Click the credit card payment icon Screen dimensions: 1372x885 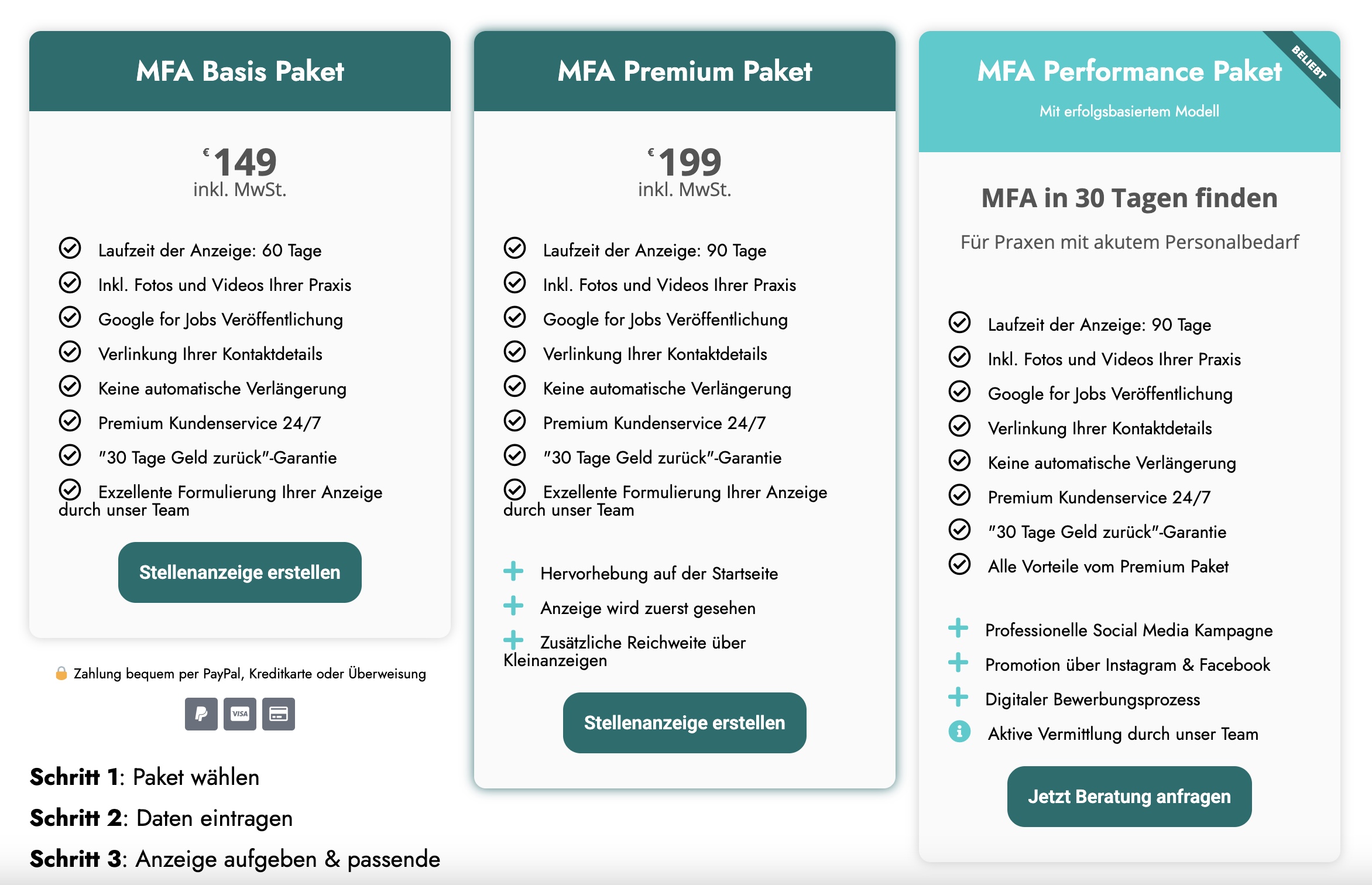point(279,714)
